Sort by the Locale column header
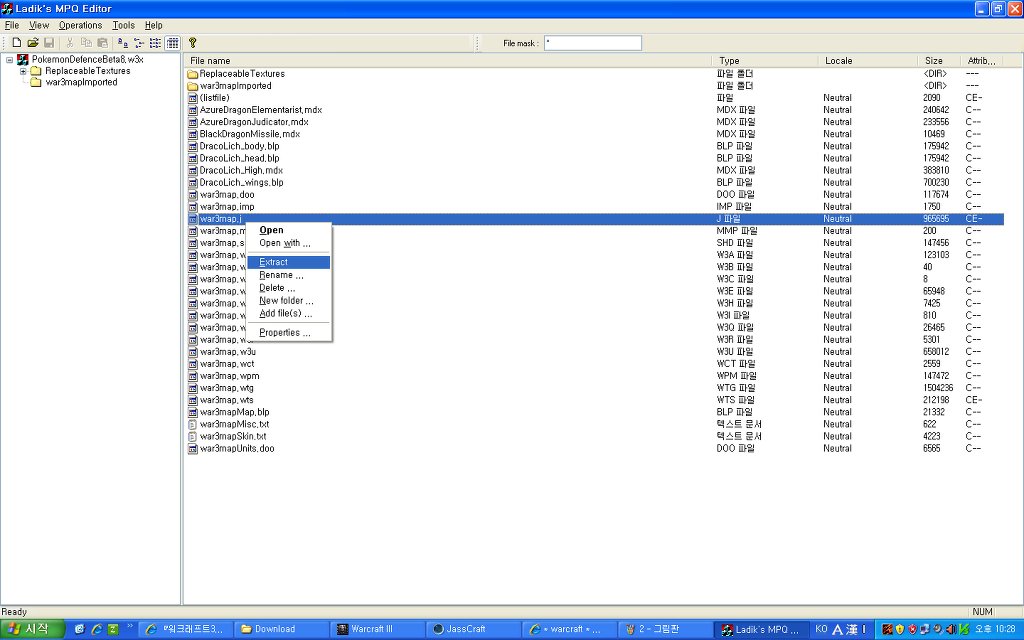Screen dimensions: 1024x640 tap(867, 61)
